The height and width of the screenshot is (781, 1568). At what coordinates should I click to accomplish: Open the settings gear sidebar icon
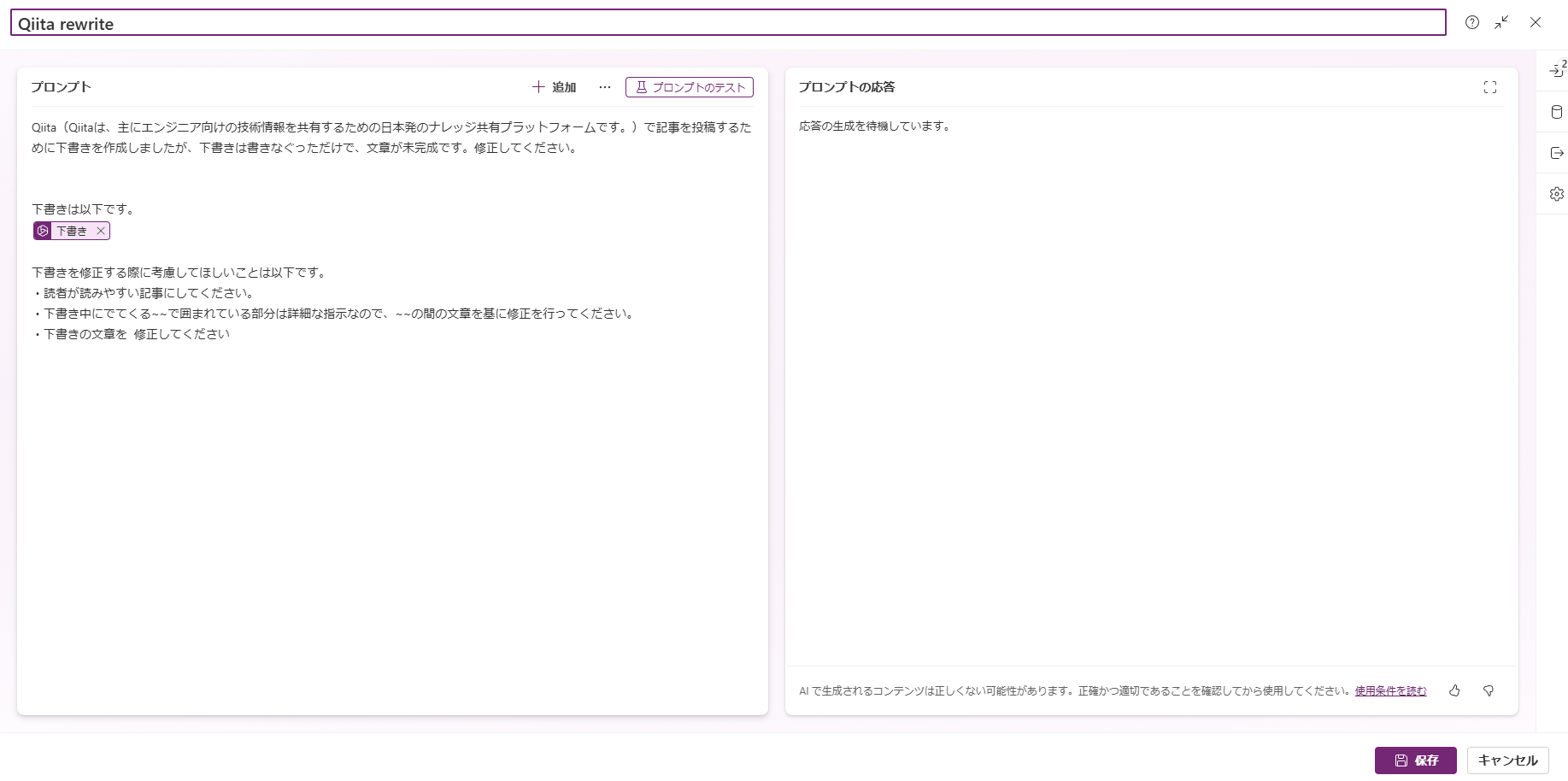1557,194
